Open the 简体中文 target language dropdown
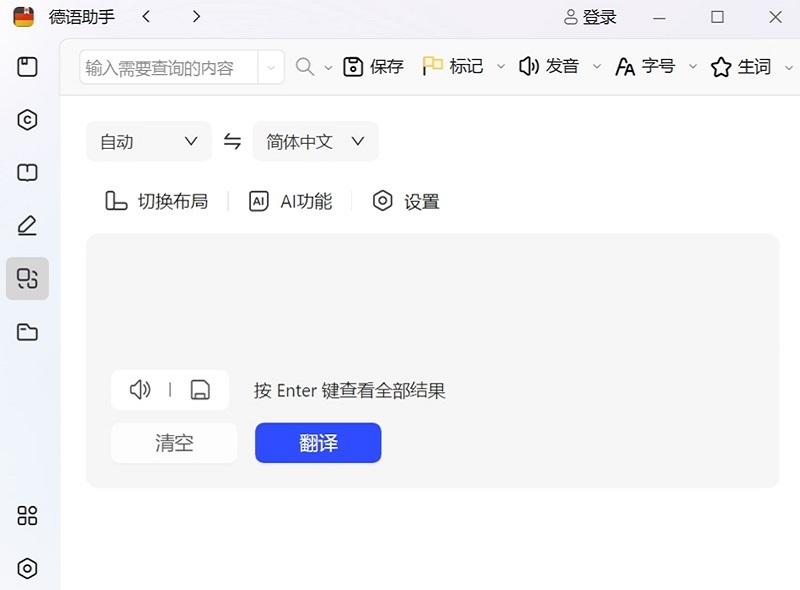 315,142
